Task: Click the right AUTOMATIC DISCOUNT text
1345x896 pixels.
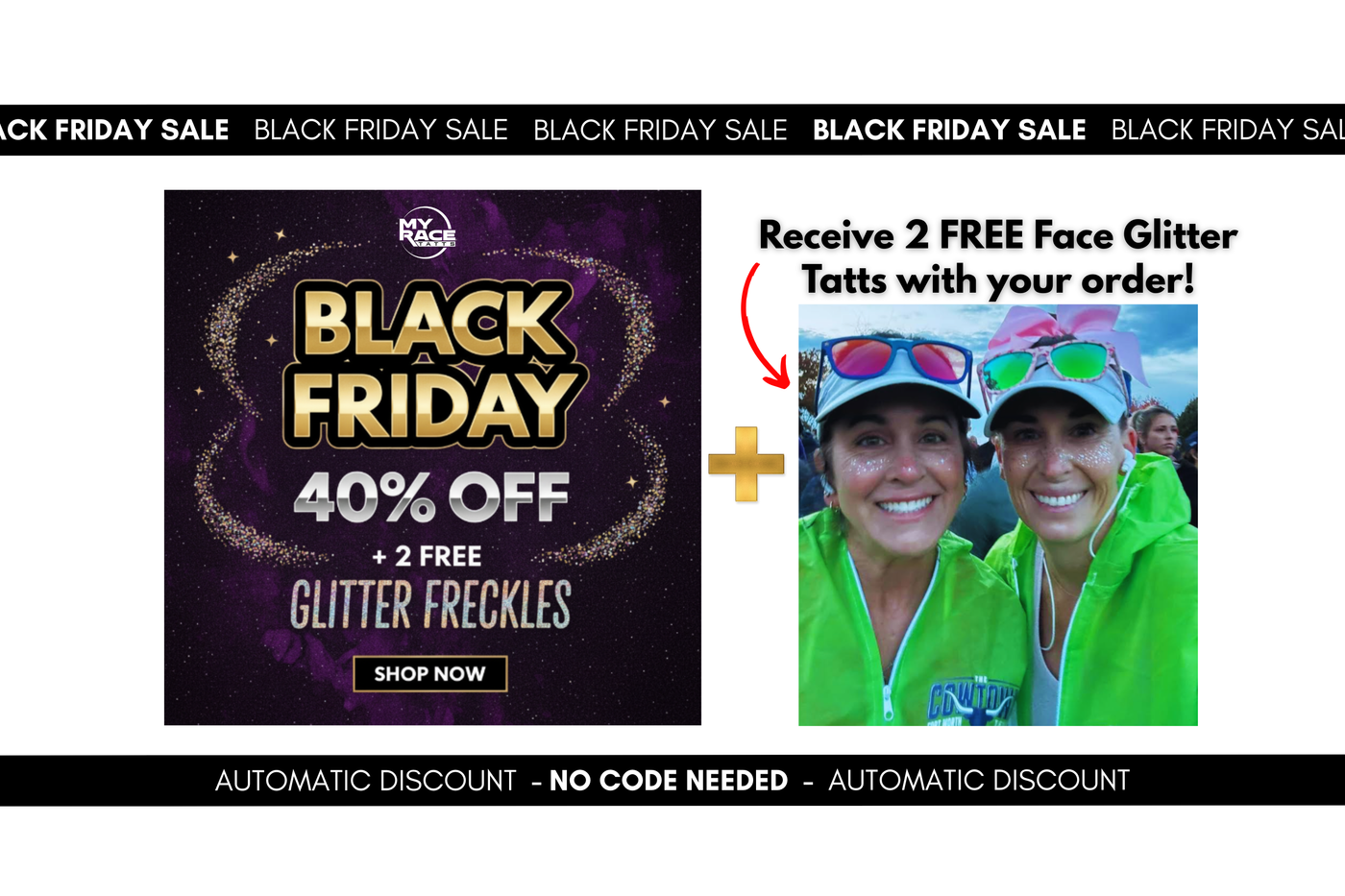Action: pyautogui.click(x=979, y=781)
